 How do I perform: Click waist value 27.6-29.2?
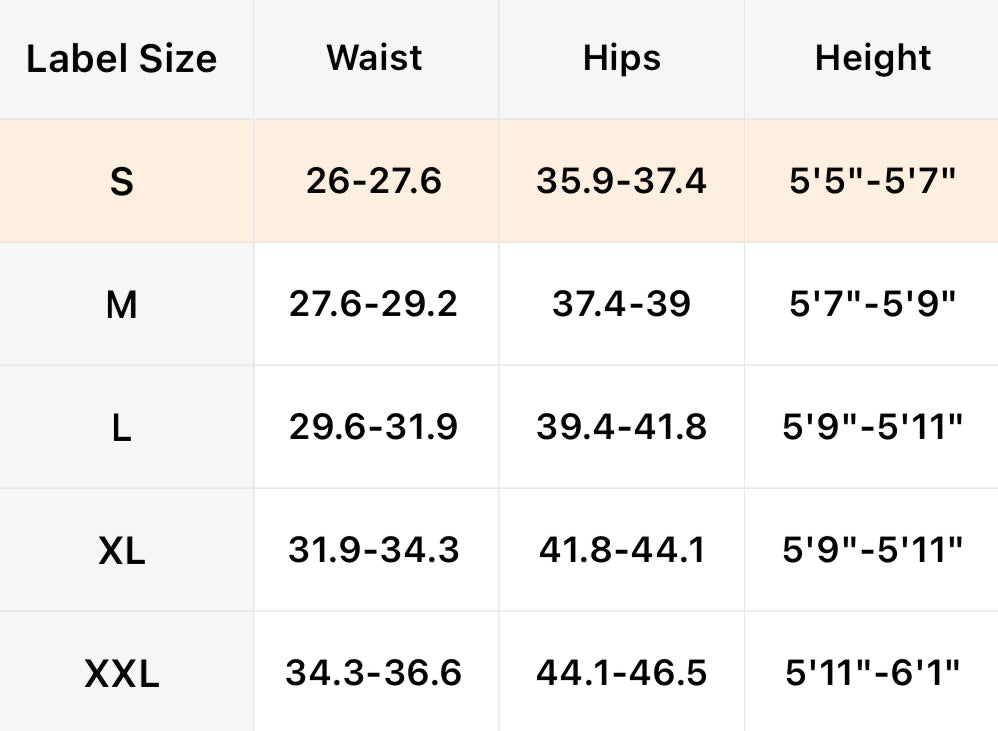pos(374,304)
